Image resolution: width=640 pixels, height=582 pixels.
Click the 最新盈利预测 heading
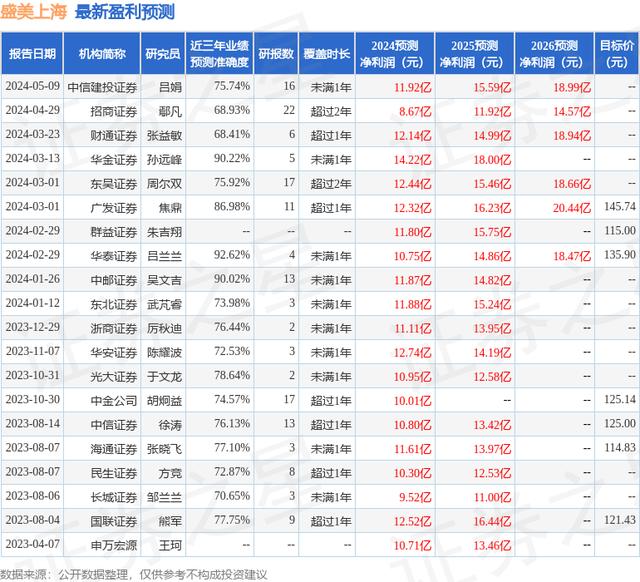click(124, 12)
